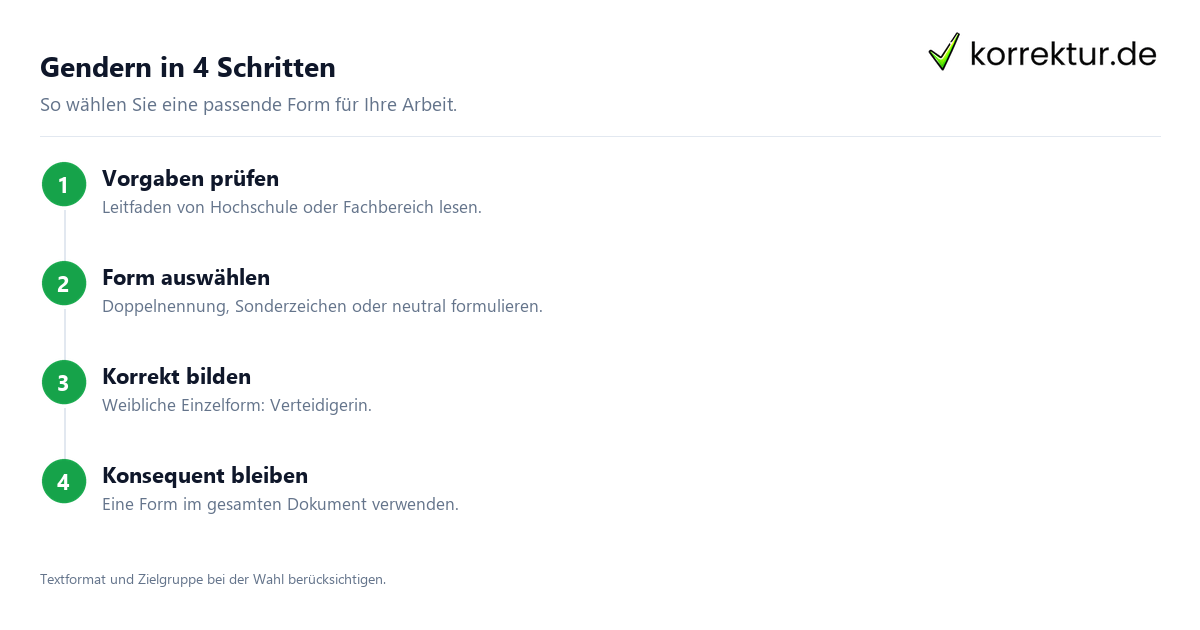This screenshot has height=630, width=1200.
Task: Select the 'Korrekt bilden' heading
Action: point(176,377)
